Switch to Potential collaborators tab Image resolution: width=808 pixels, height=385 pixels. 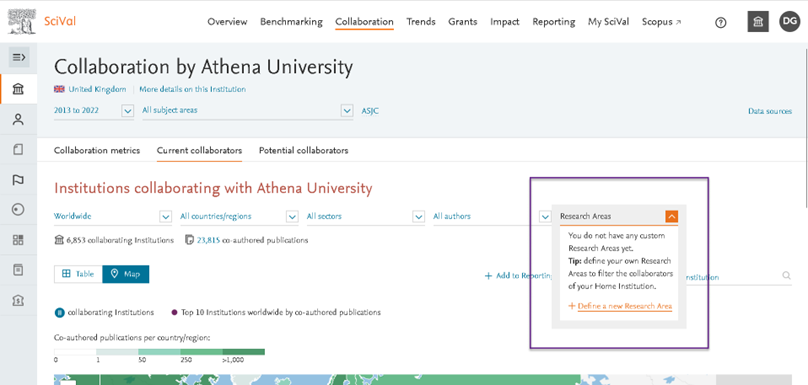click(x=304, y=150)
